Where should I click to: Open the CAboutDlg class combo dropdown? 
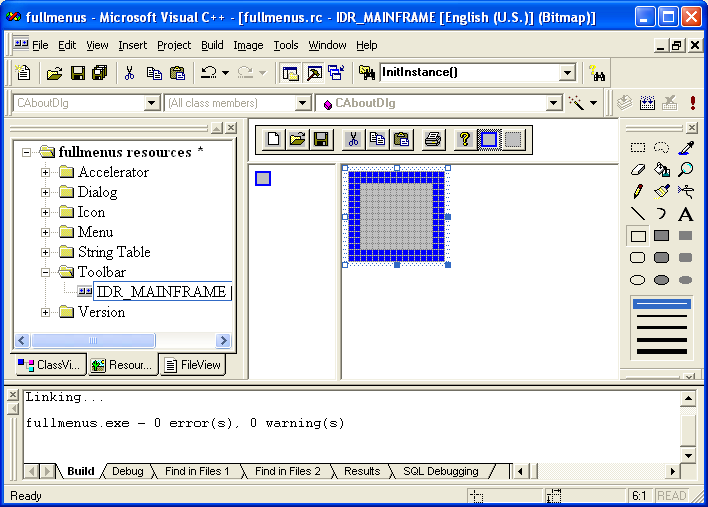tap(152, 103)
